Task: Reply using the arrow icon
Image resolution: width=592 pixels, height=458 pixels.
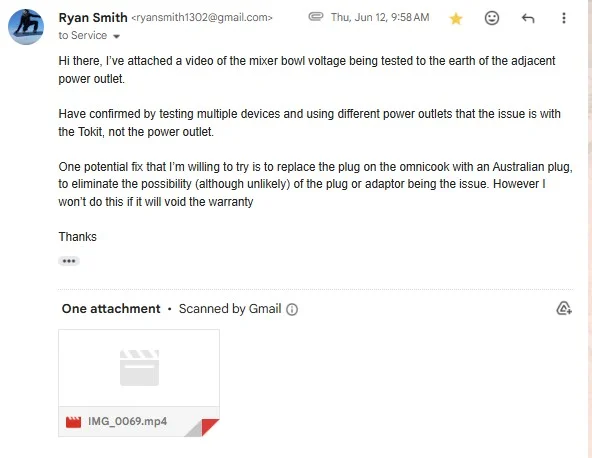Action: [x=528, y=18]
